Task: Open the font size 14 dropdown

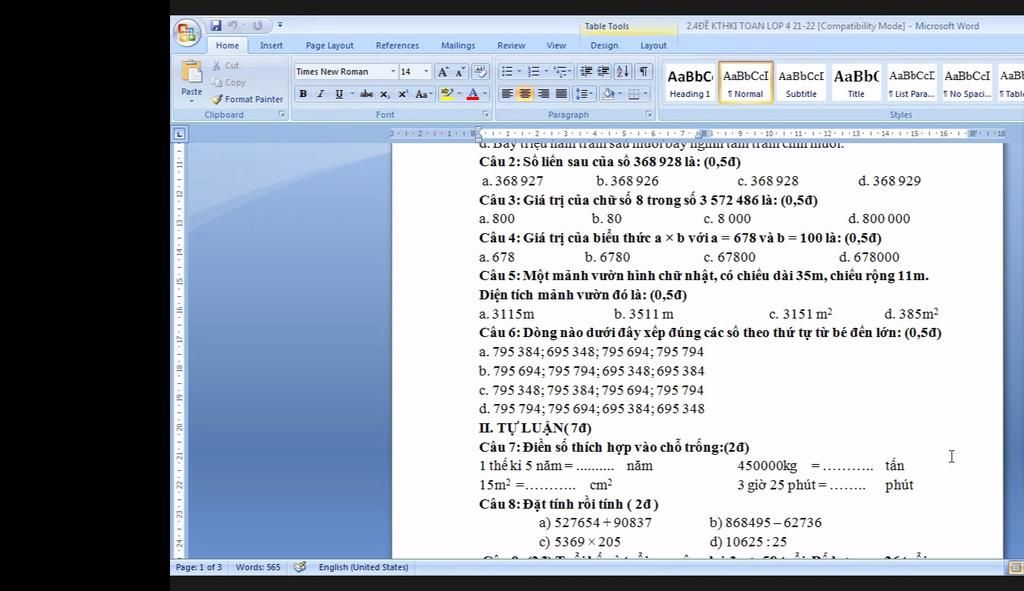Action: (x=426, y=71)
